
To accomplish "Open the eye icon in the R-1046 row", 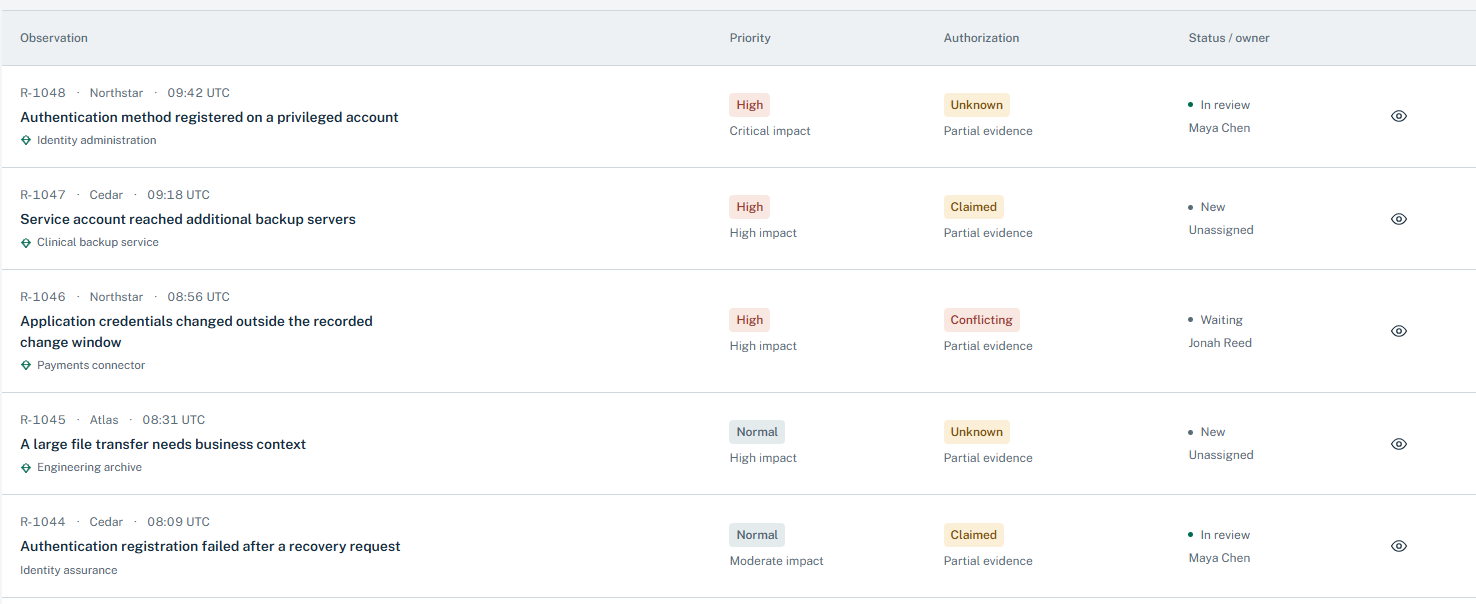I will click(x=1399, y=331).
